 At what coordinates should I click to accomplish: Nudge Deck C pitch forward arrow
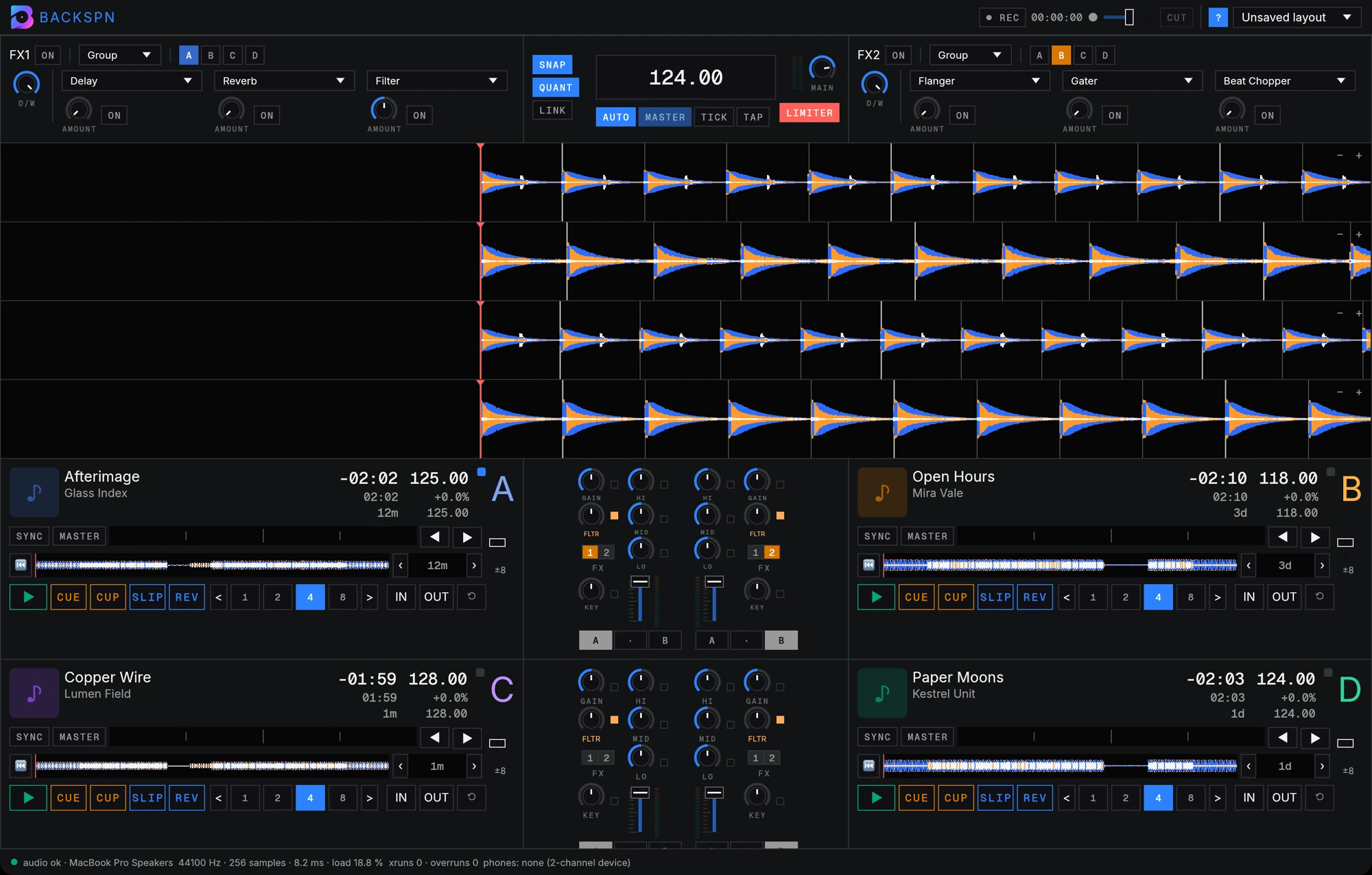point(466,738)
